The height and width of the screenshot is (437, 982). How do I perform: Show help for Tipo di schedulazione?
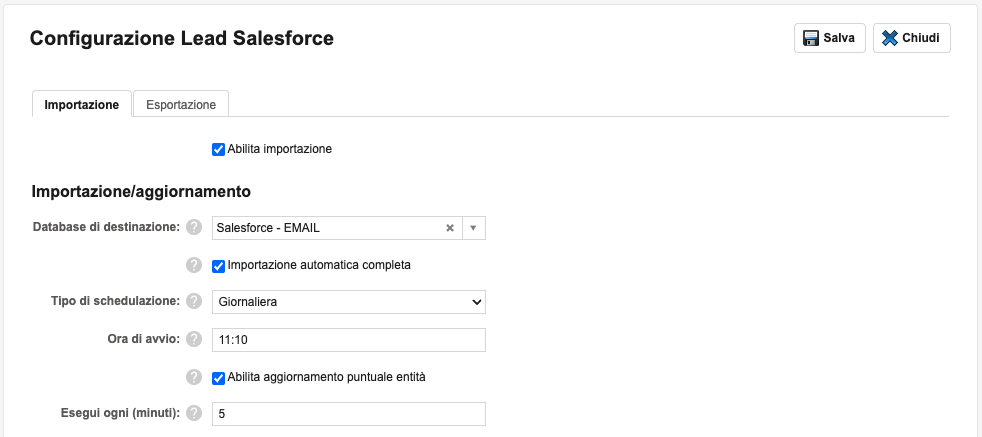194,301
